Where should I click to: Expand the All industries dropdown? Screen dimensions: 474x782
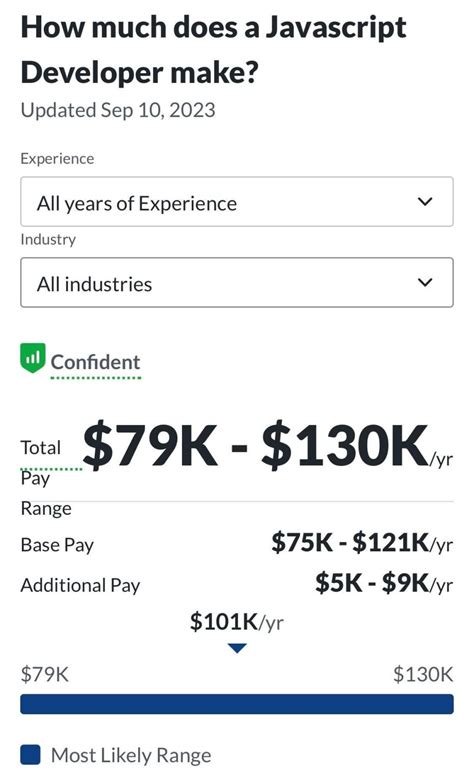(x=237, y=282)
